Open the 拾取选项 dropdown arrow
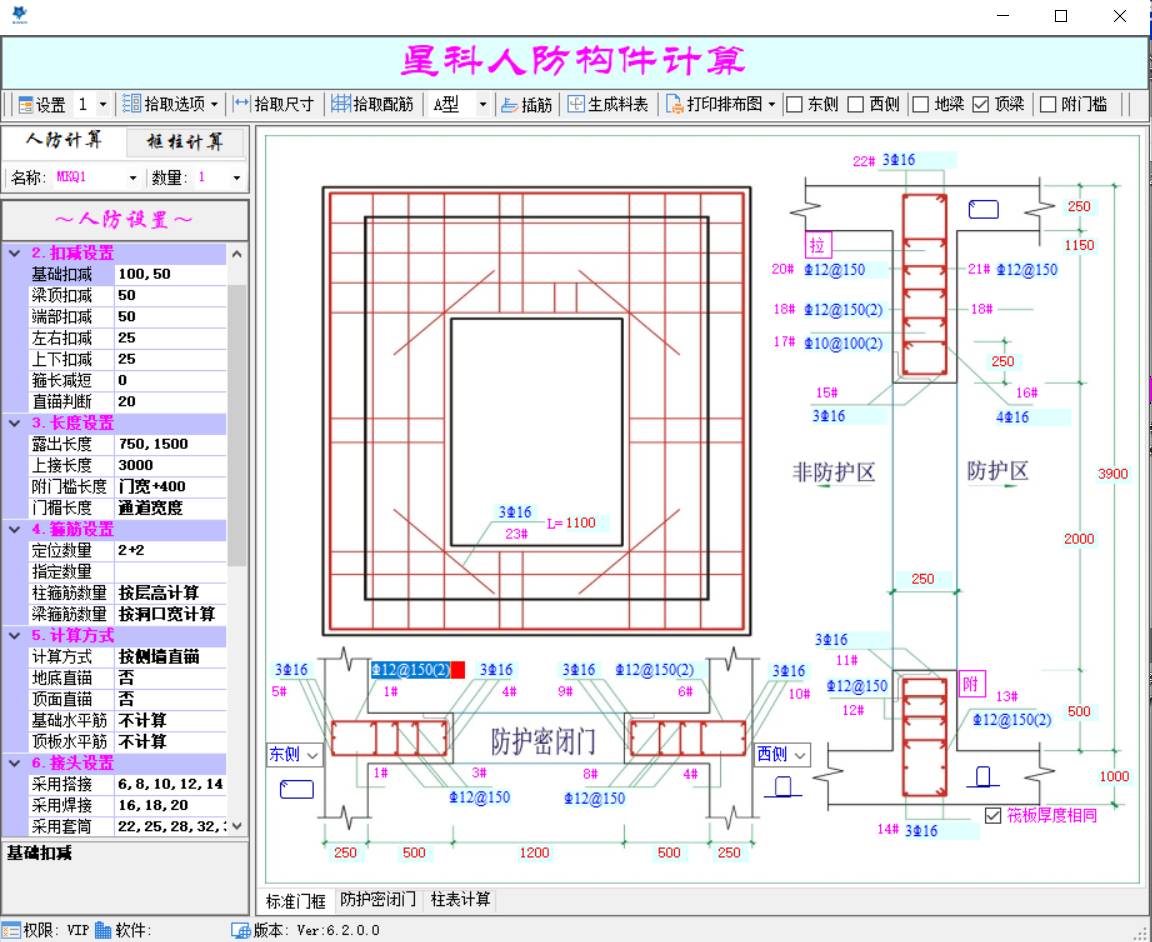1152x942 pixels. click(215, 104)
